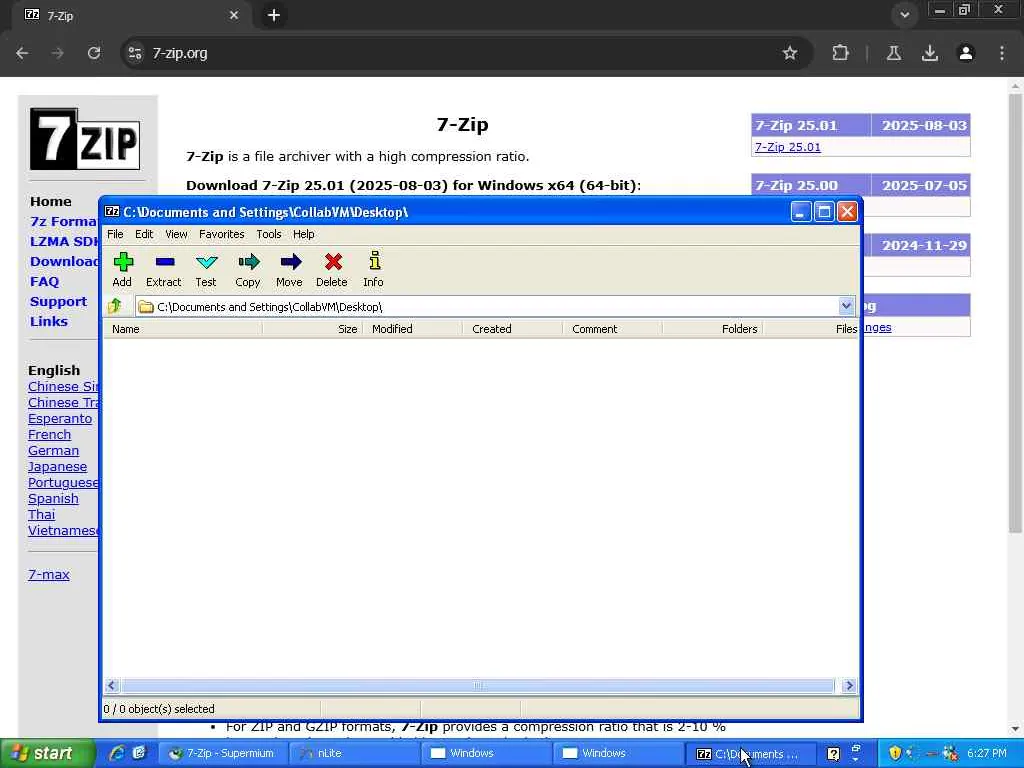Screen dimensions: 1024x768
Task: Switch website language to German
Action: 54,451
